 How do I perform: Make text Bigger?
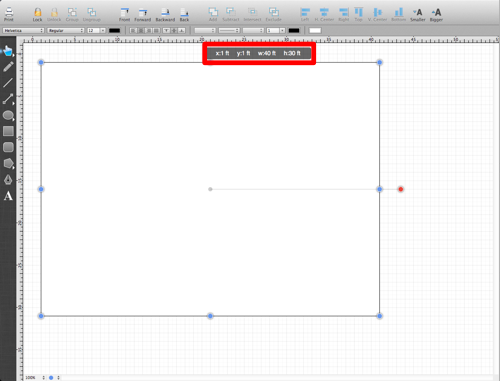tap(436, 14)
